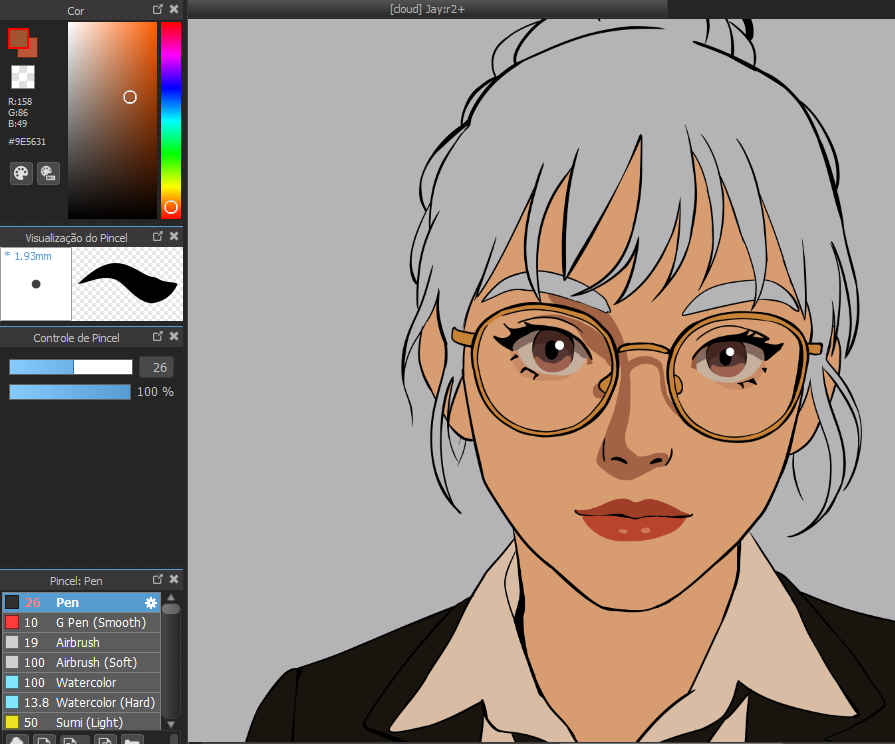Select the background color swatch
The height and width of the screenshot is (744, 895).
tap(33, 50)
